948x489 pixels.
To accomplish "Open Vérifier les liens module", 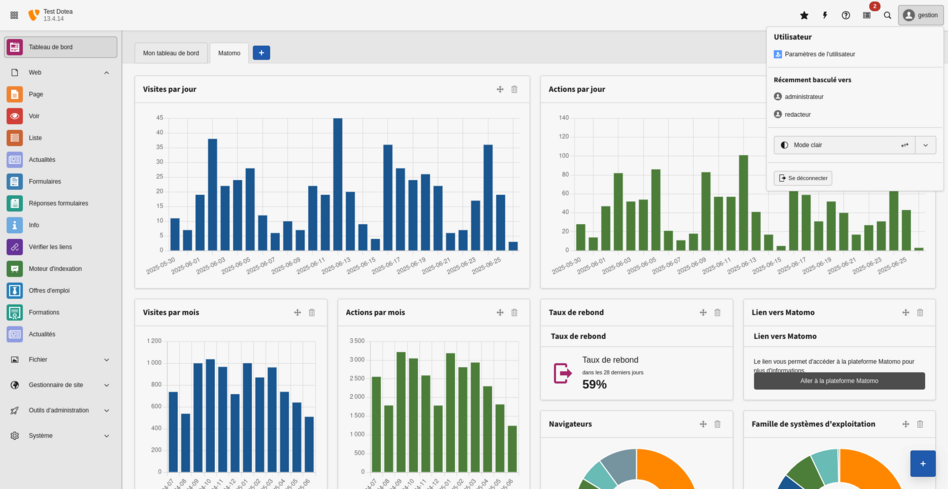I will coord(60,247).
